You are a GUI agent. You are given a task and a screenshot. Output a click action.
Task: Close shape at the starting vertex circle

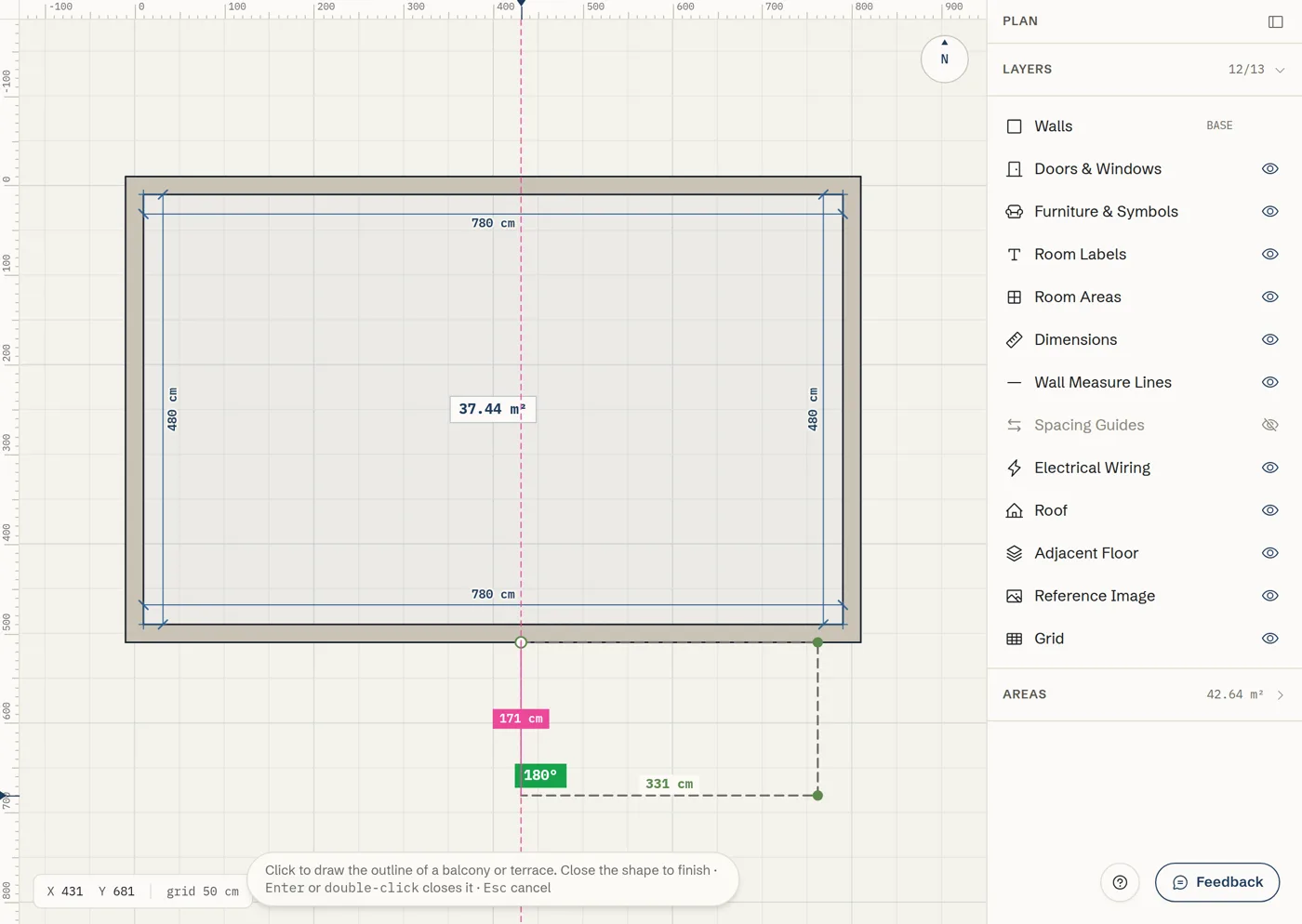[521, 642]
